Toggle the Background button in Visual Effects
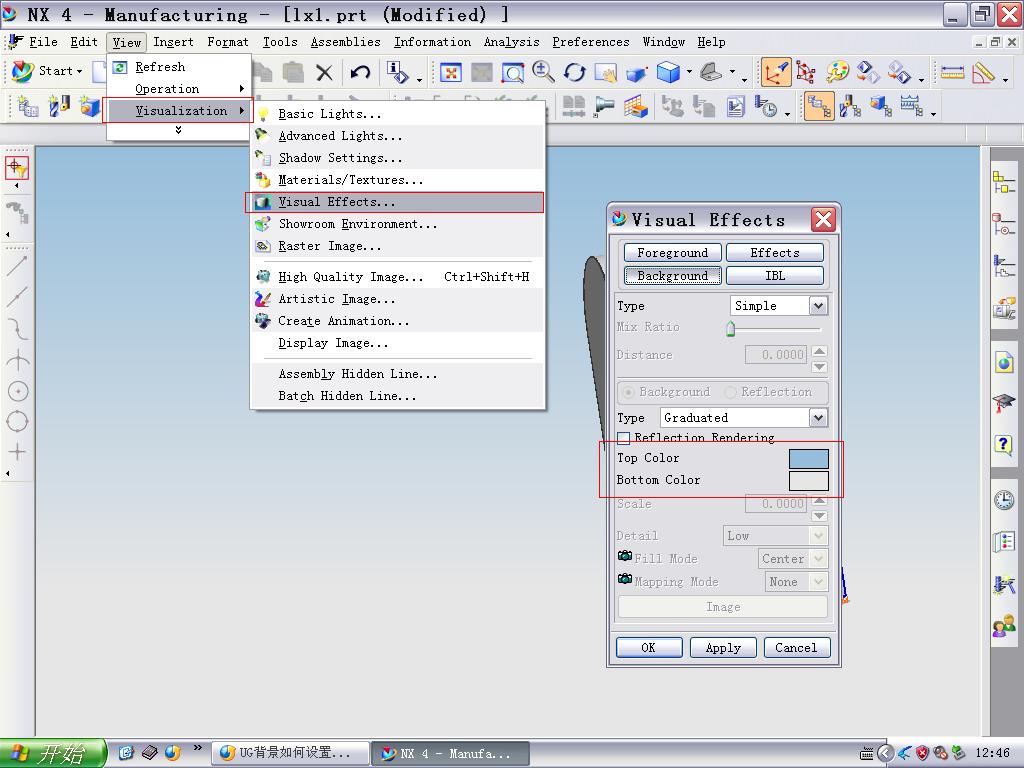This screenshot has height=768, width=1024. click(673, 276)
